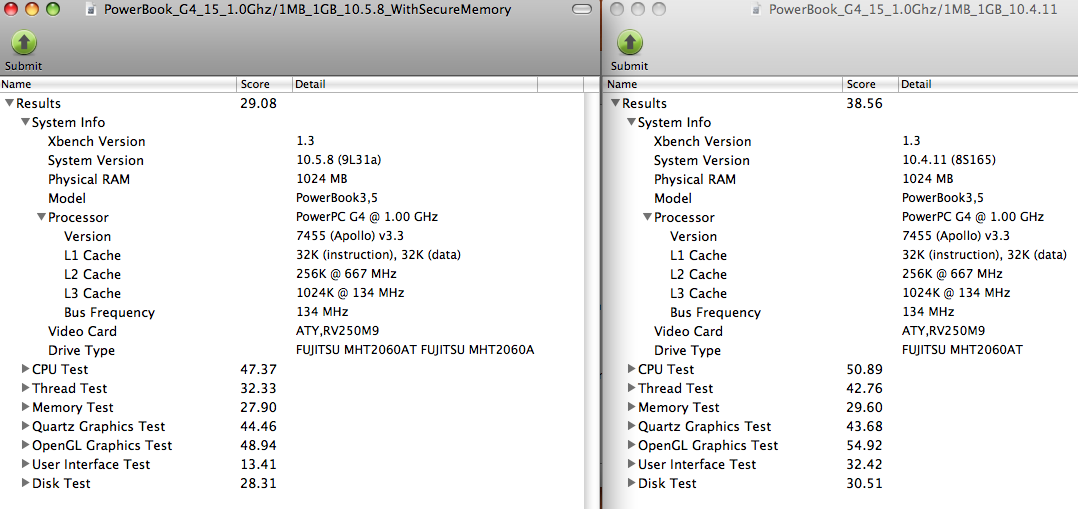Expand CPU Test scoring 50.89

click(632, 369)
